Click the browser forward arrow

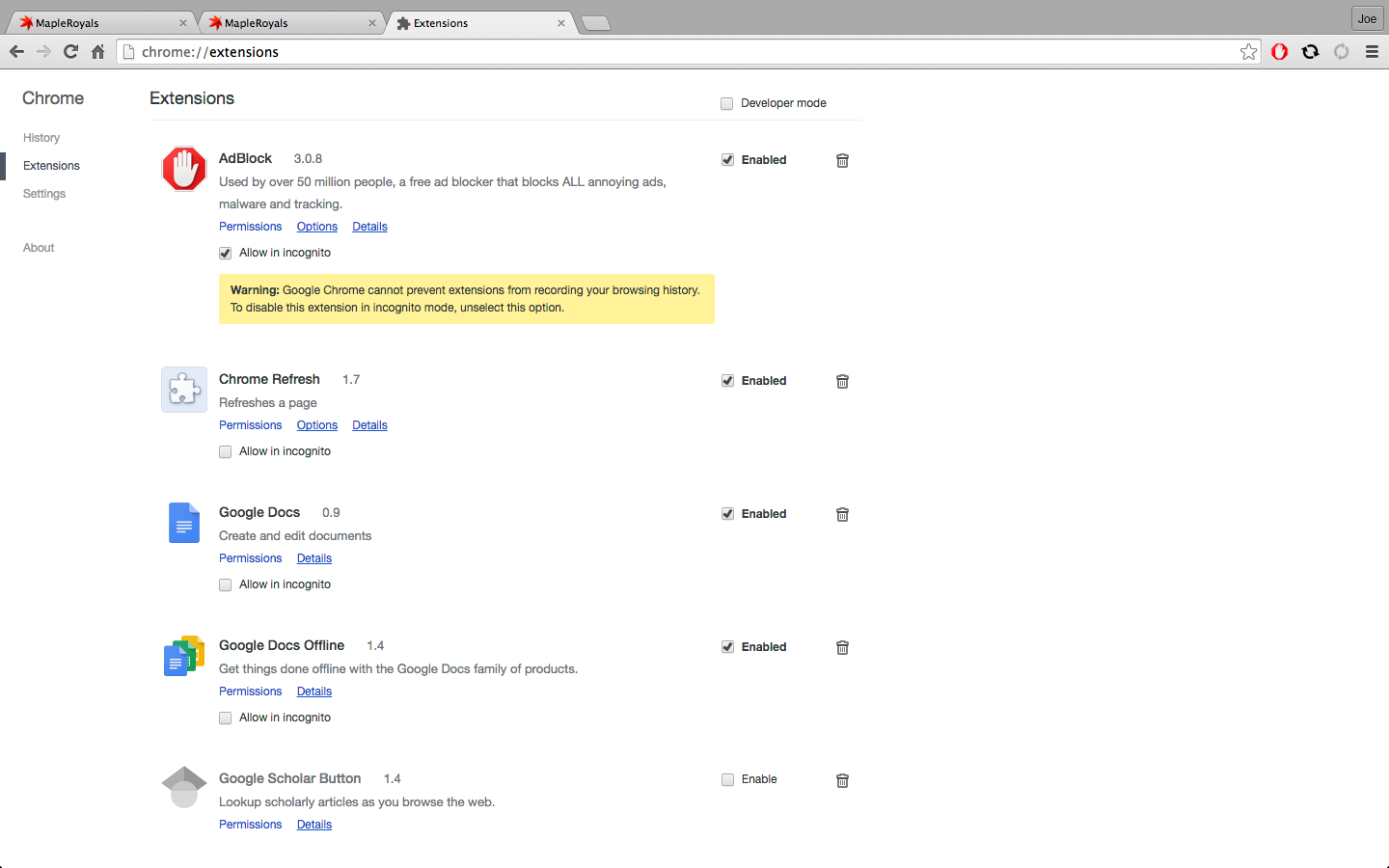(43, 52)
